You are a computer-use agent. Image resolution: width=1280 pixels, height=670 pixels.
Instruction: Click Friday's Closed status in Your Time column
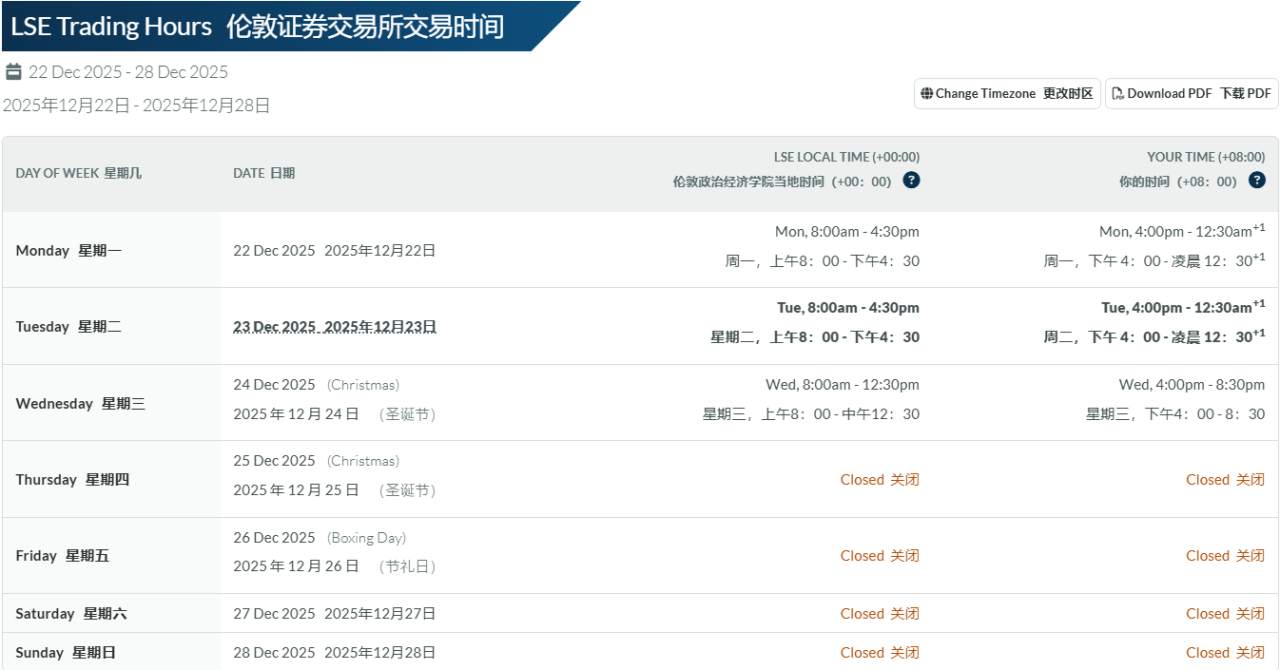[1225, 556]
